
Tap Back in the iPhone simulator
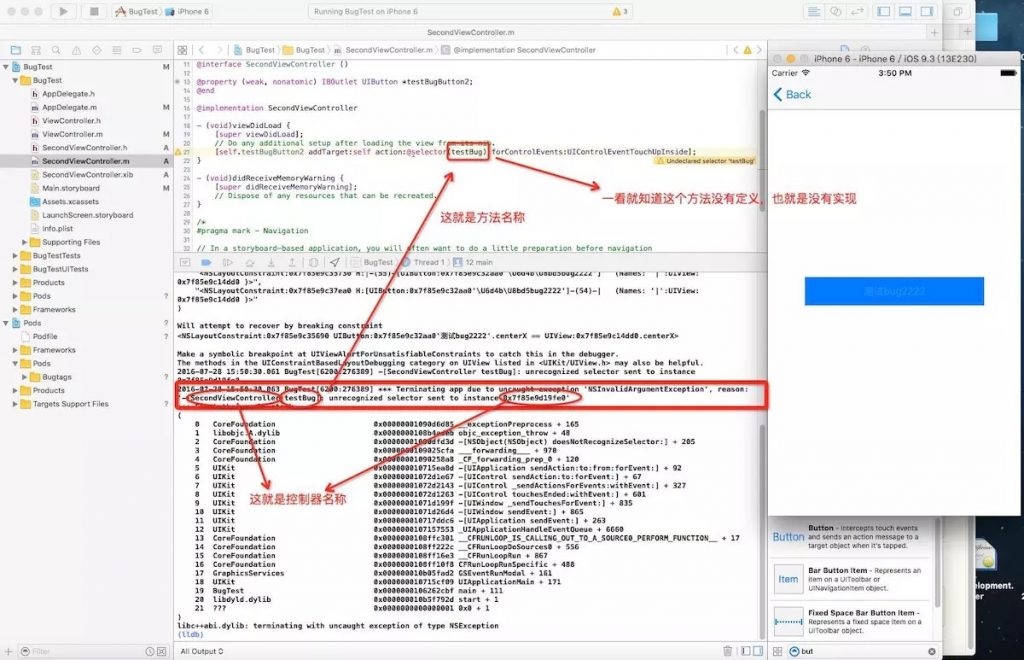coord(792,95)
